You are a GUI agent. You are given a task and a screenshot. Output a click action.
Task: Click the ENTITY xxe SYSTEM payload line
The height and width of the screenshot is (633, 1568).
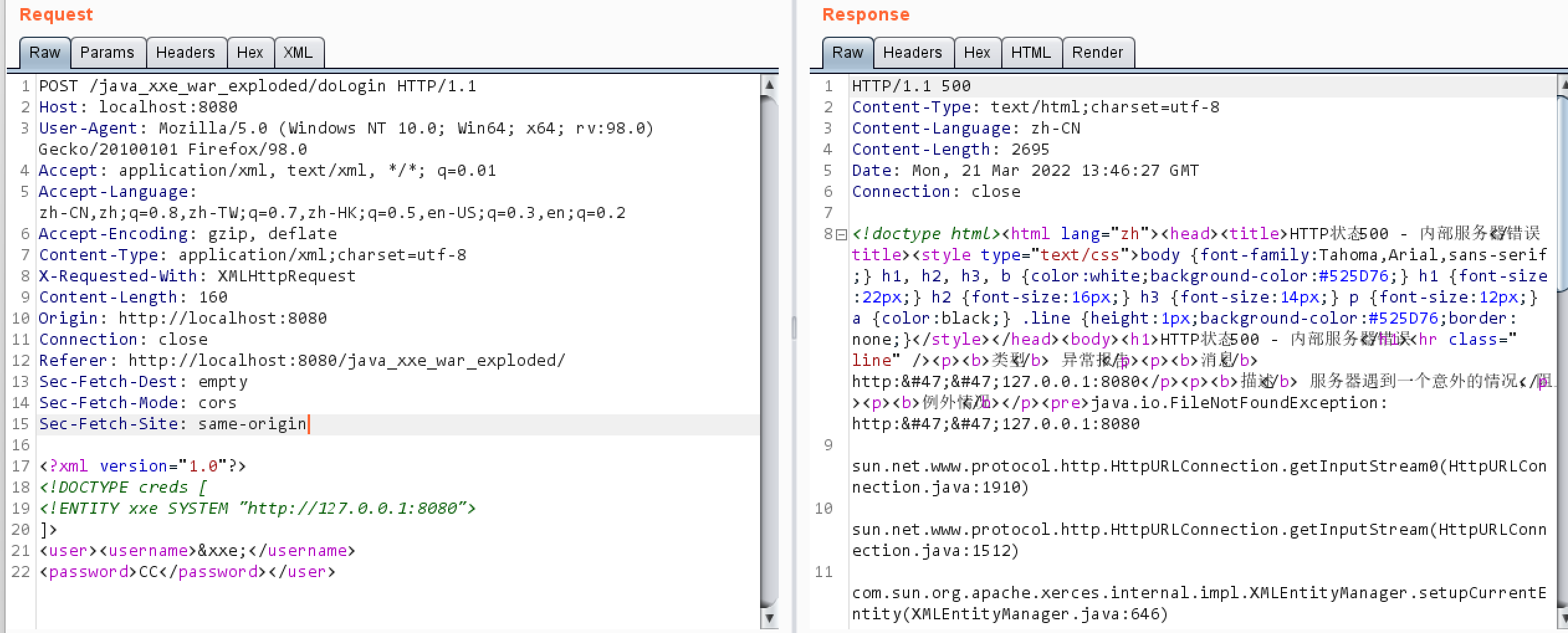tap(257, 508)
